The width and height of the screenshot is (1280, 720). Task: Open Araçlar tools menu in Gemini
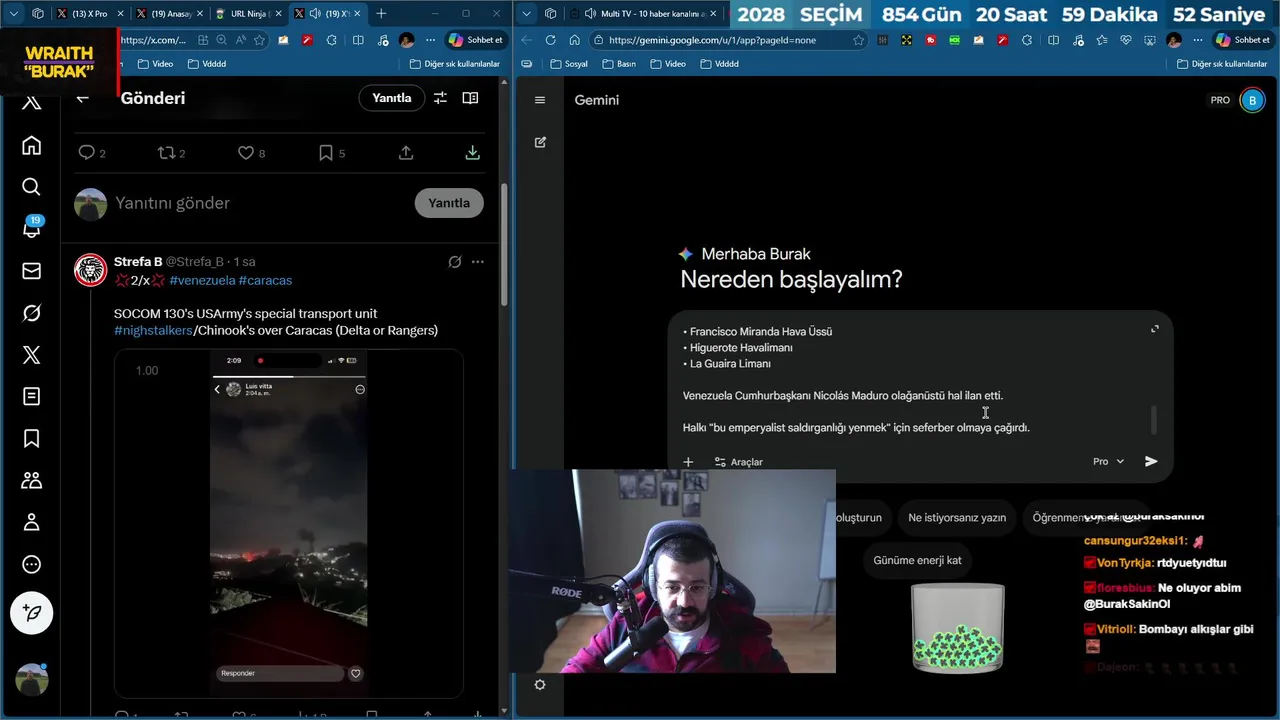[738, 462]
